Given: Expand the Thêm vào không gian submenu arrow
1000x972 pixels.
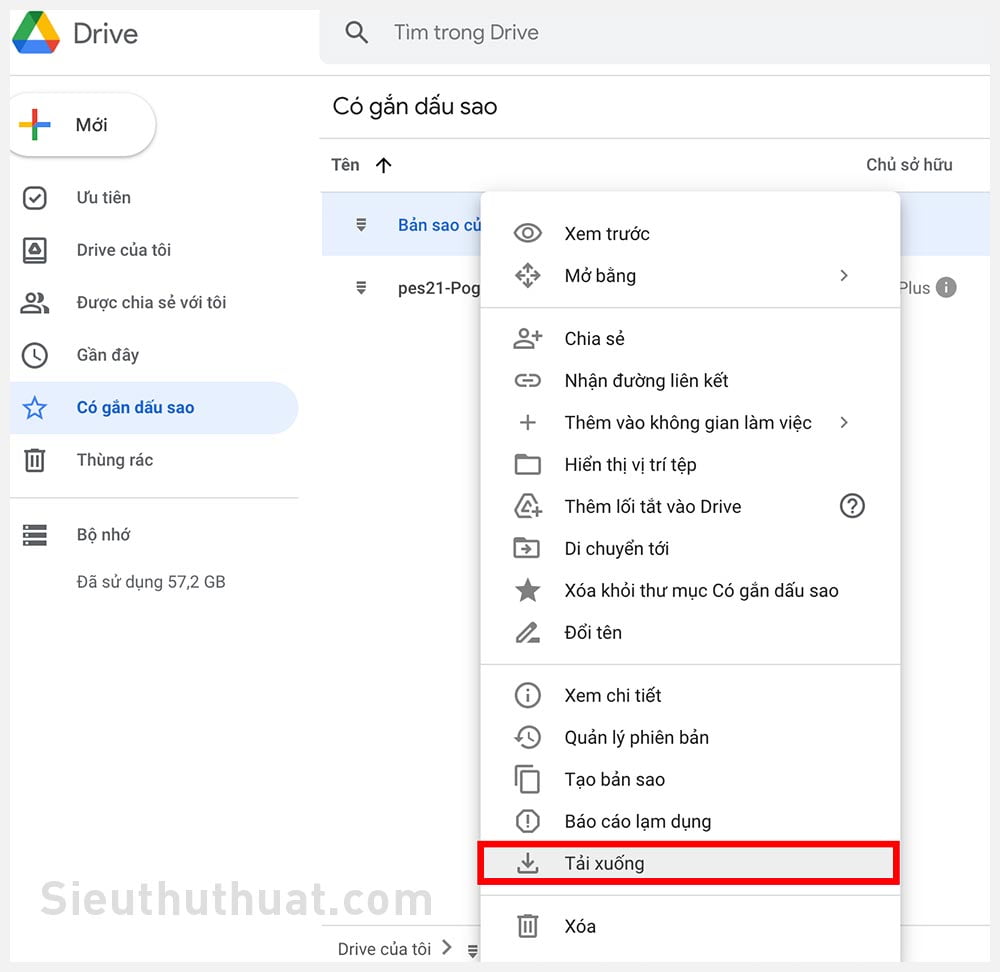Looking at the screenshot, I should (x=844, y=422).
